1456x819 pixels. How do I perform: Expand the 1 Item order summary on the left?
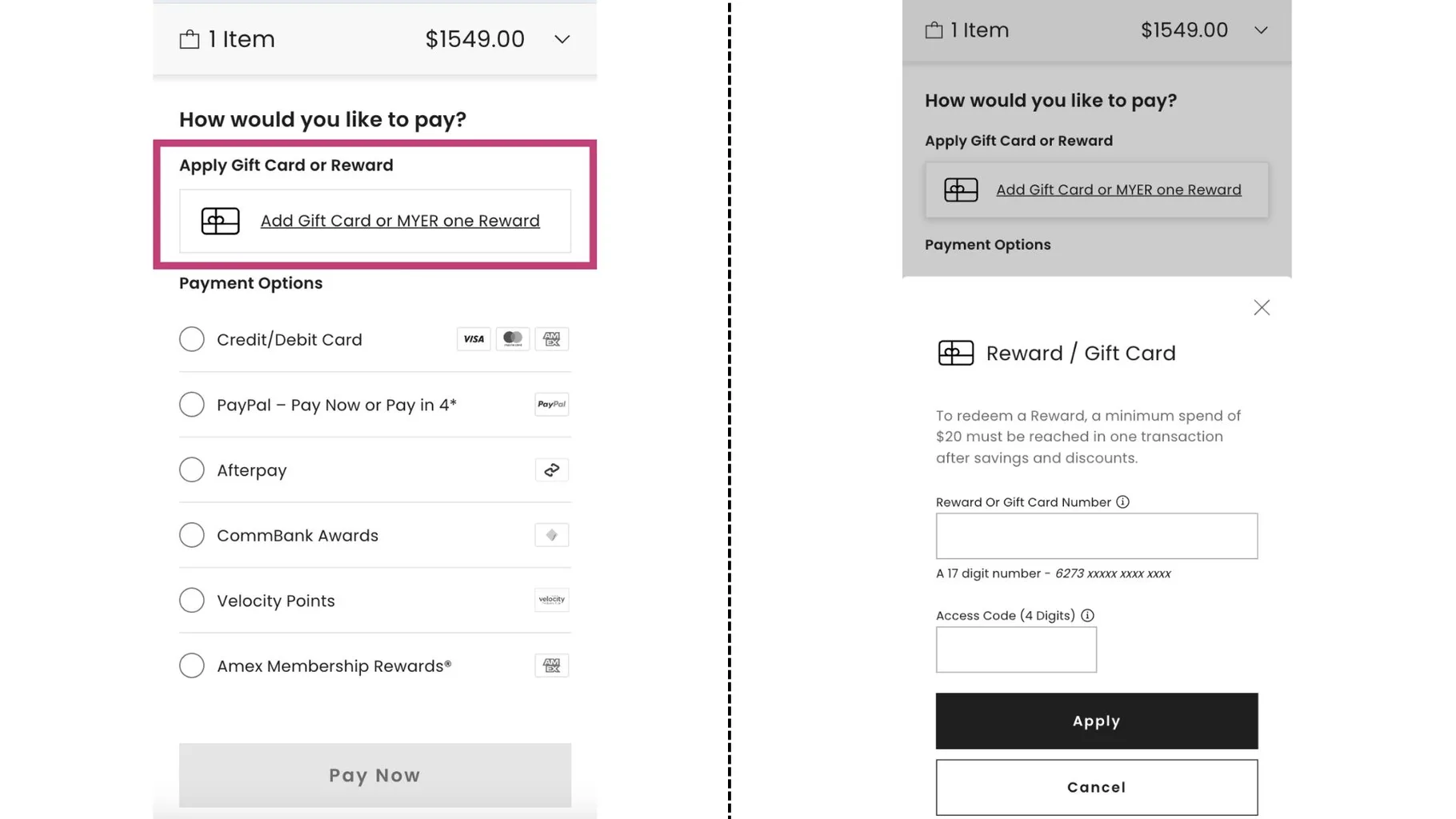(x=562, y=38)
